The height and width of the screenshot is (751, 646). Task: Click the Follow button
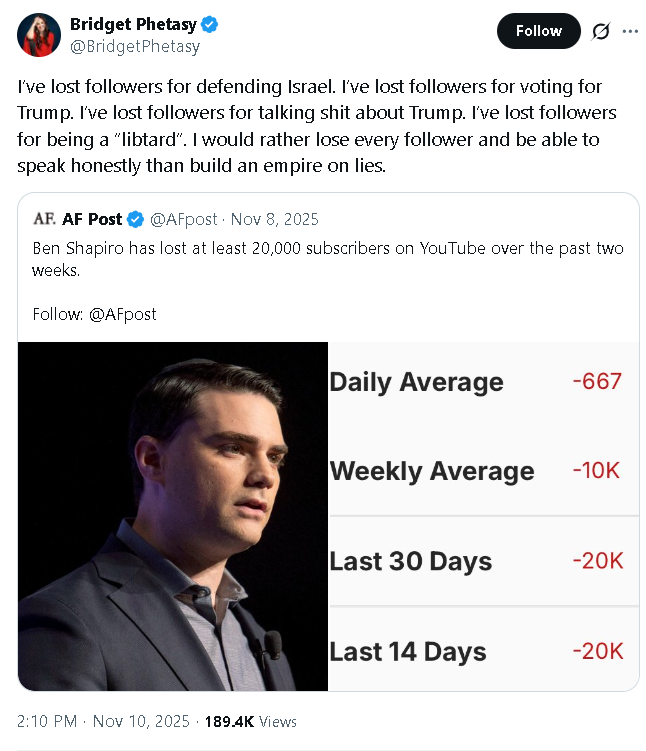pyautogui.click(x=538, y=31)
